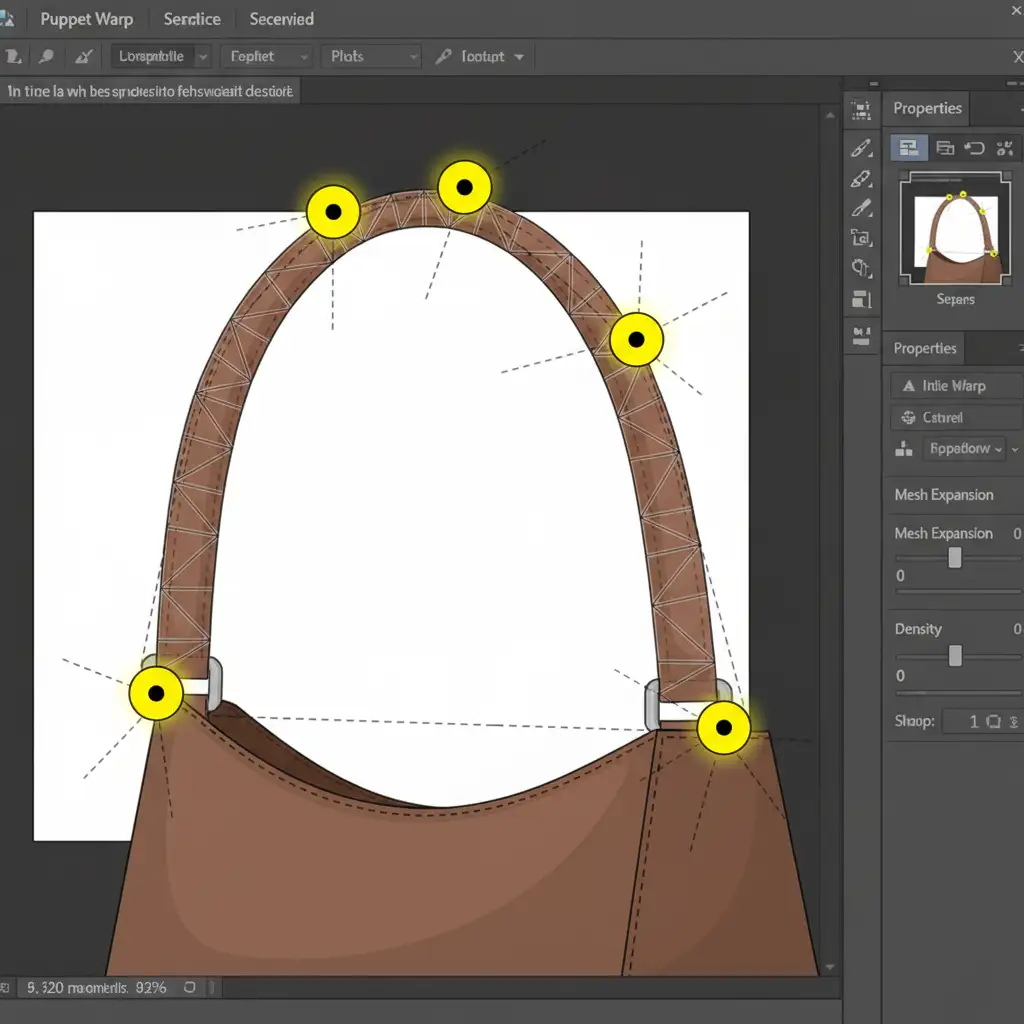
Task: Open the Puppet Warp menu
Action: [86, 19]
